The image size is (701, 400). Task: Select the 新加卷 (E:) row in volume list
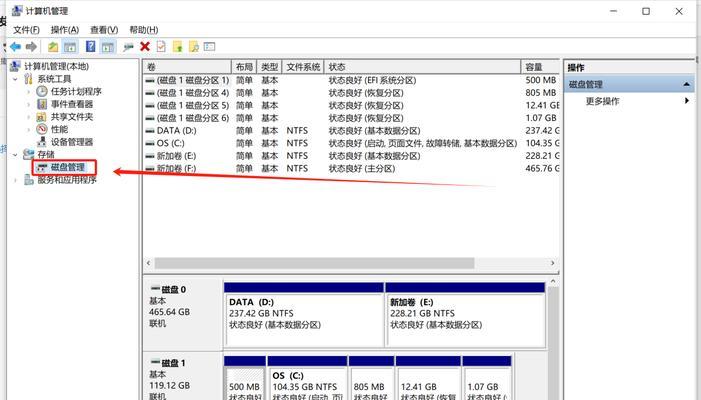click(351, 156)
